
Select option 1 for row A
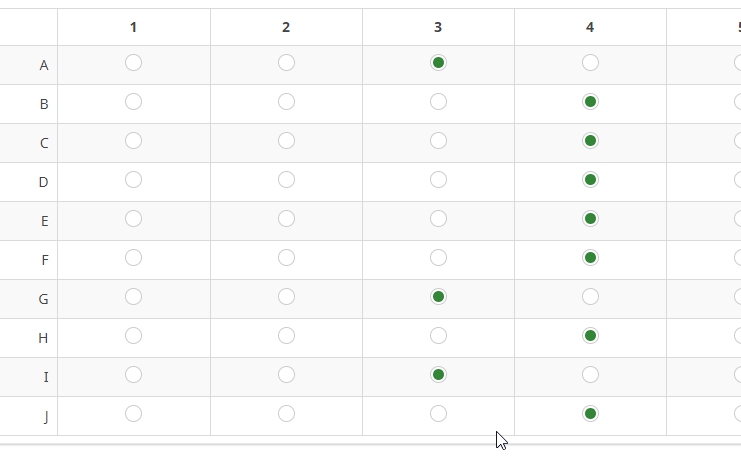tap(133, 63)
